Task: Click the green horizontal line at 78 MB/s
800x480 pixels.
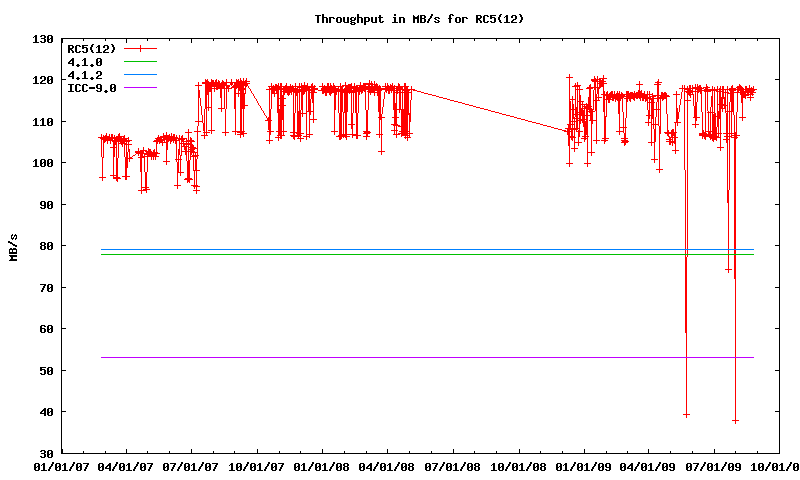Action: point(400,254)
